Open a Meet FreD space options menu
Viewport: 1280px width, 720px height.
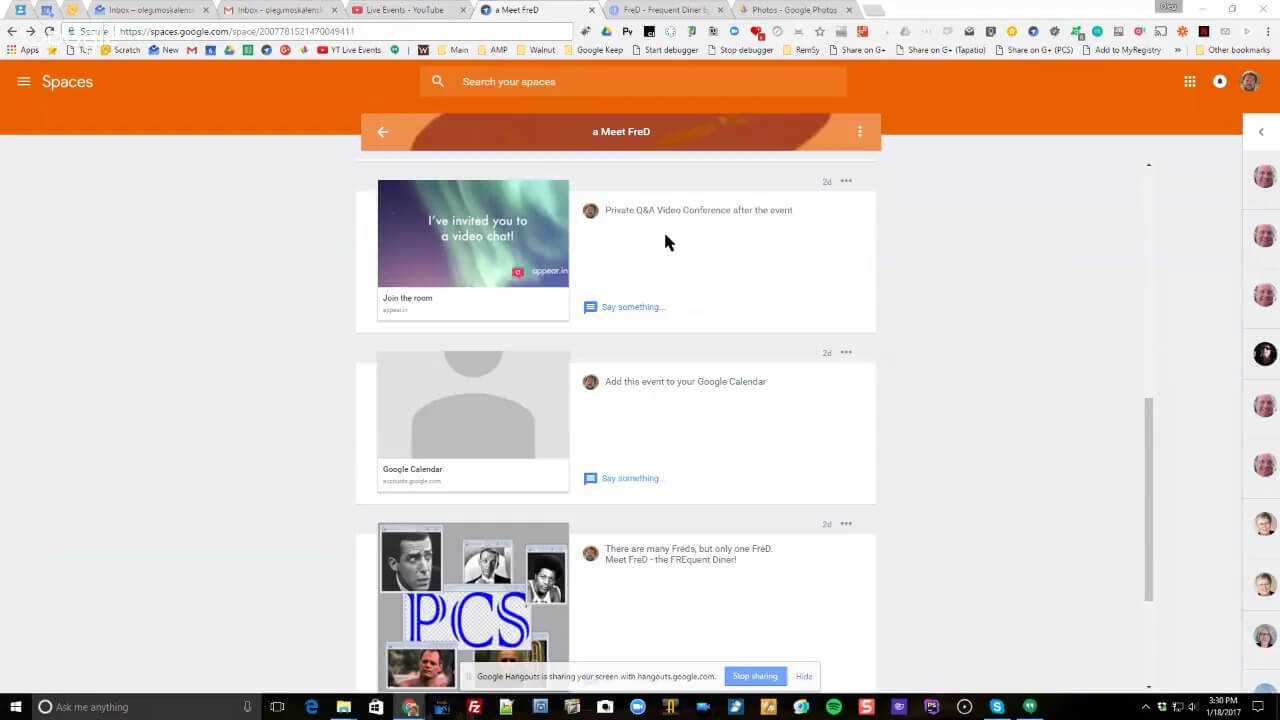860,132
